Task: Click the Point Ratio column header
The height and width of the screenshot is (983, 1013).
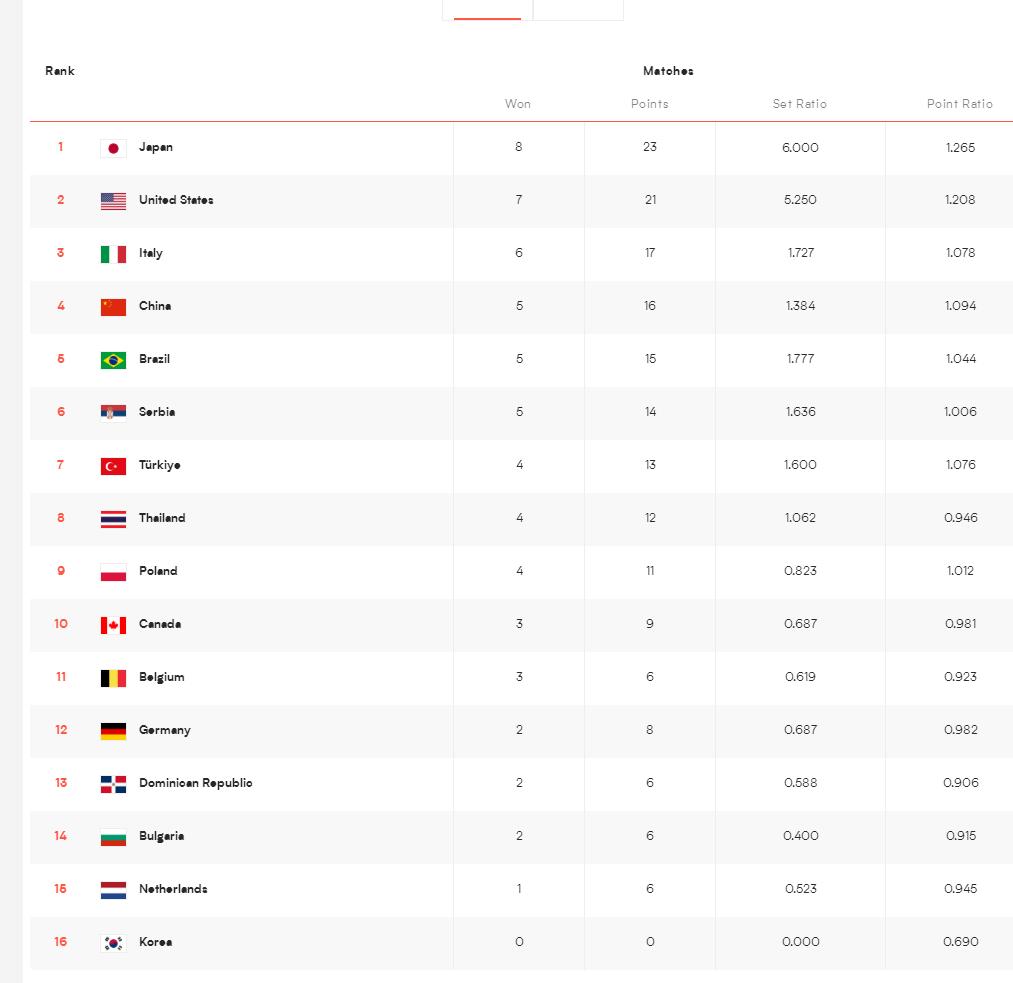Action: point(960,104)
